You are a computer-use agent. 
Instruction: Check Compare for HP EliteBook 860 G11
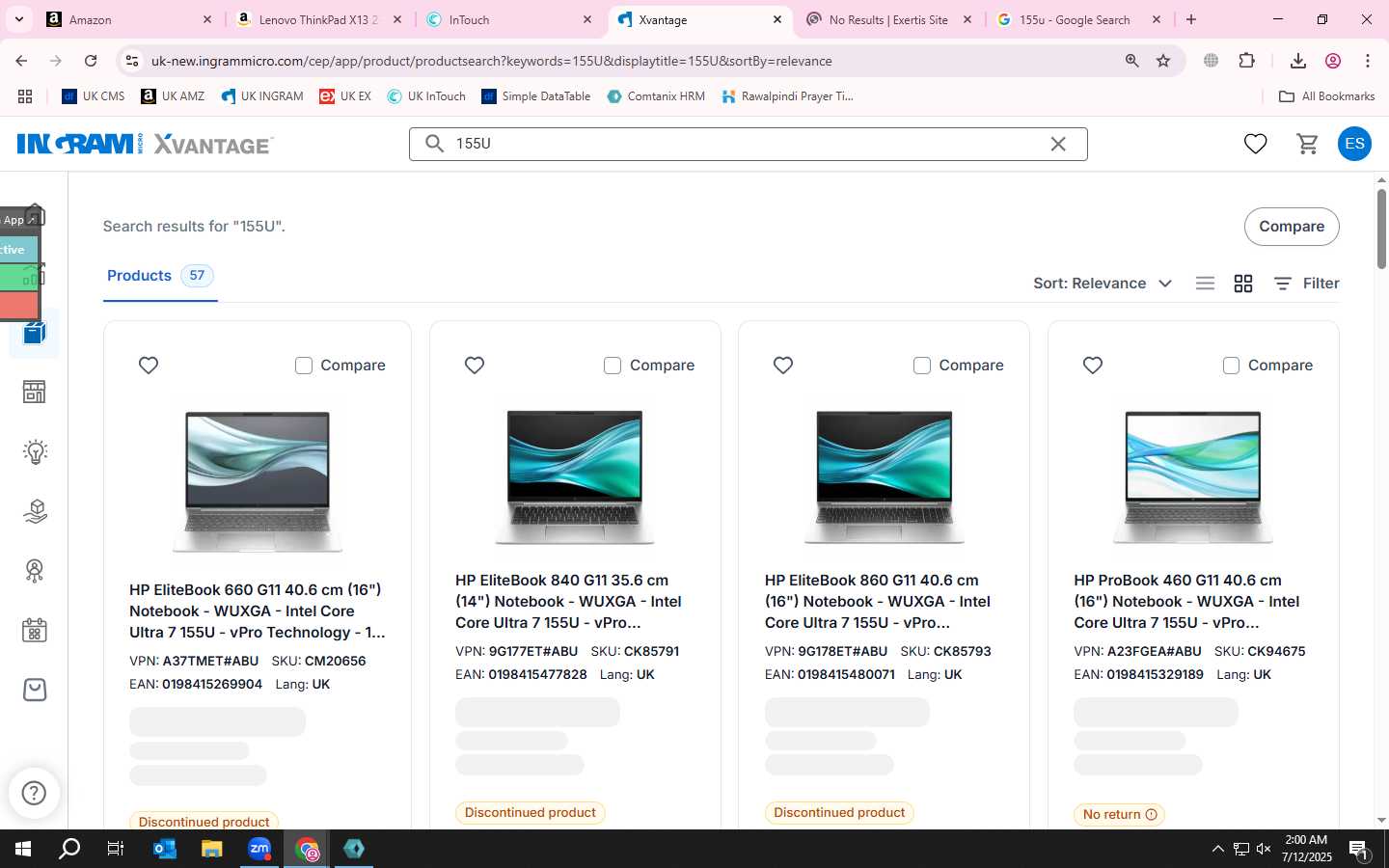click(922, 366)
